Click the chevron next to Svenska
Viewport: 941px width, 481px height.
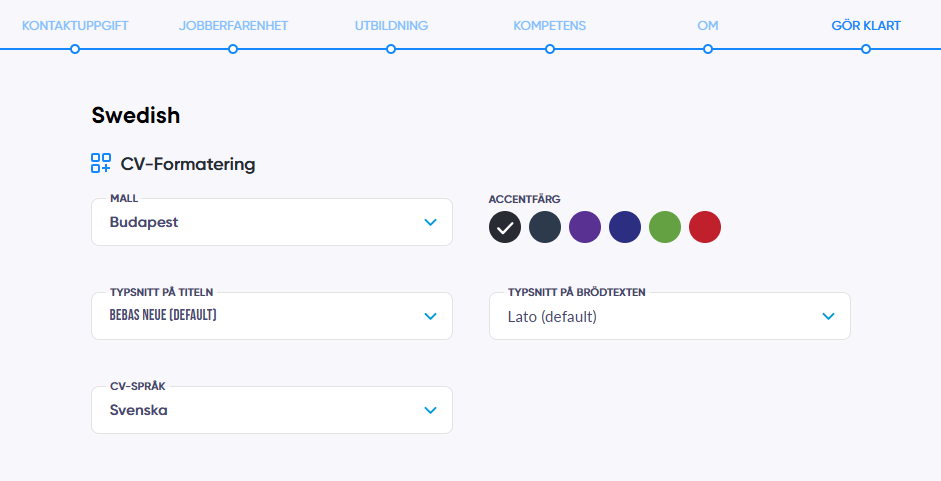click(x=430, y=410)
